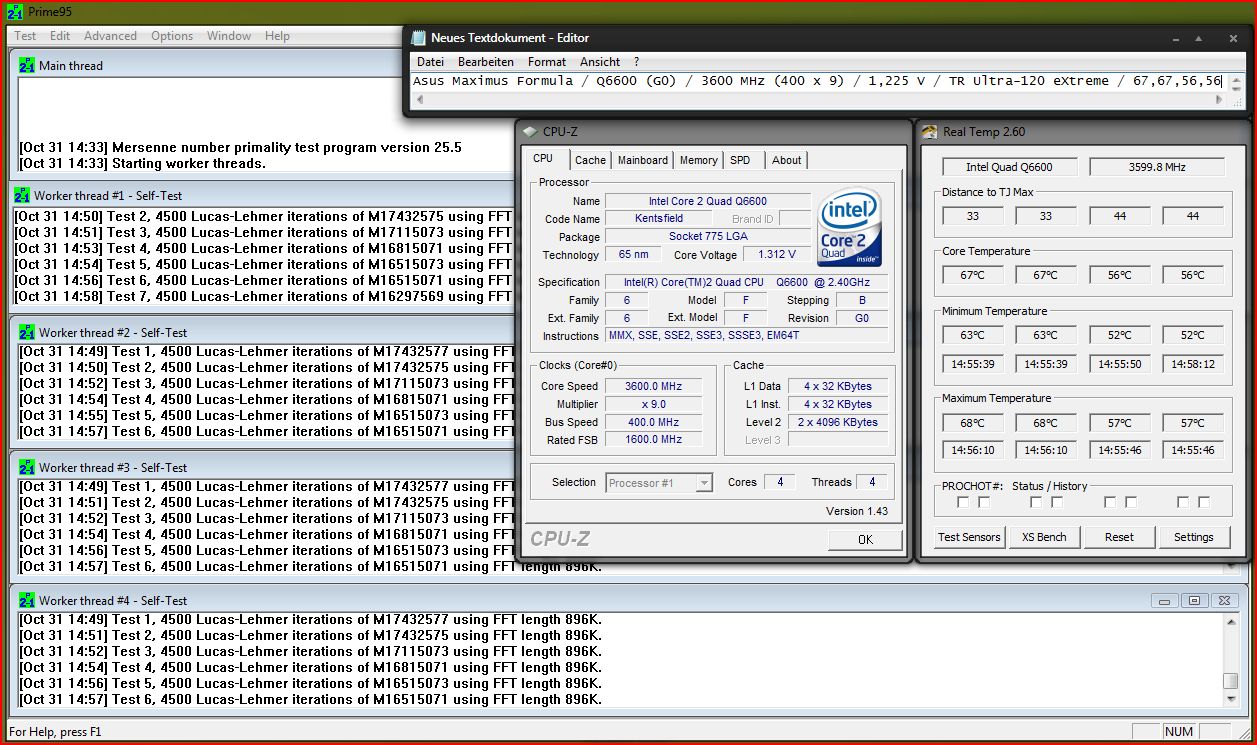Tick the first checkbox of the third PROCHOT pair
Viewport: 1257px width, 745px height.
point(1110,502)
